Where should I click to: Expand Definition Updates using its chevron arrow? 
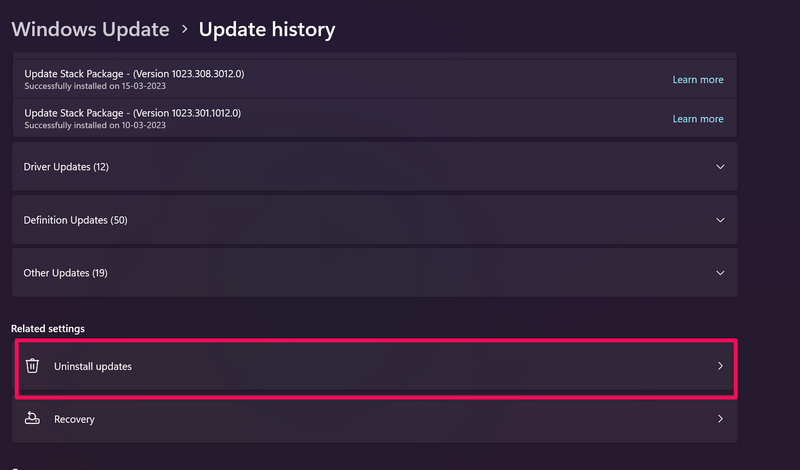720,220
